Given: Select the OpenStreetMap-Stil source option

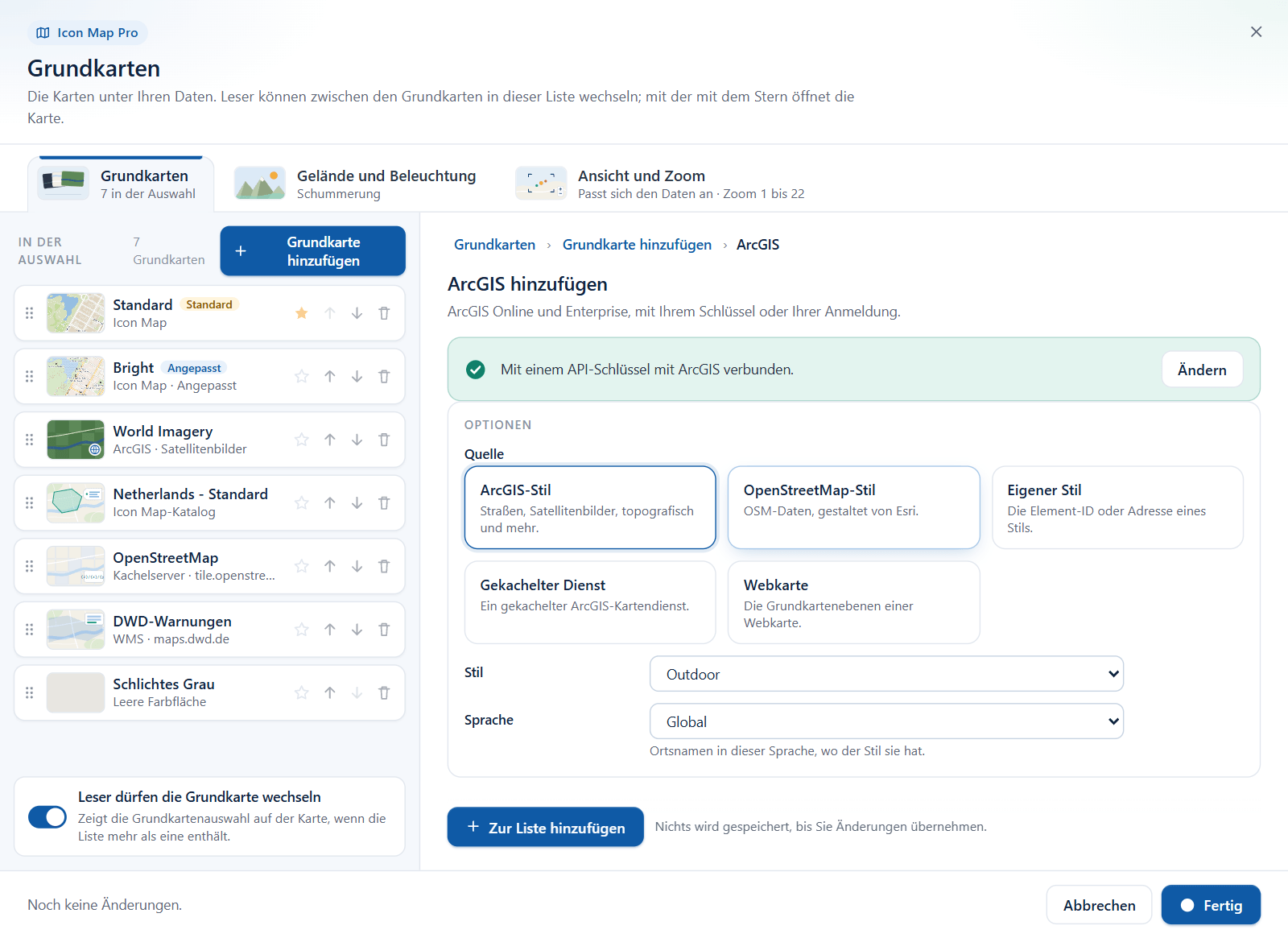Looking at the screenshot, I should click(x=853, y=507).
